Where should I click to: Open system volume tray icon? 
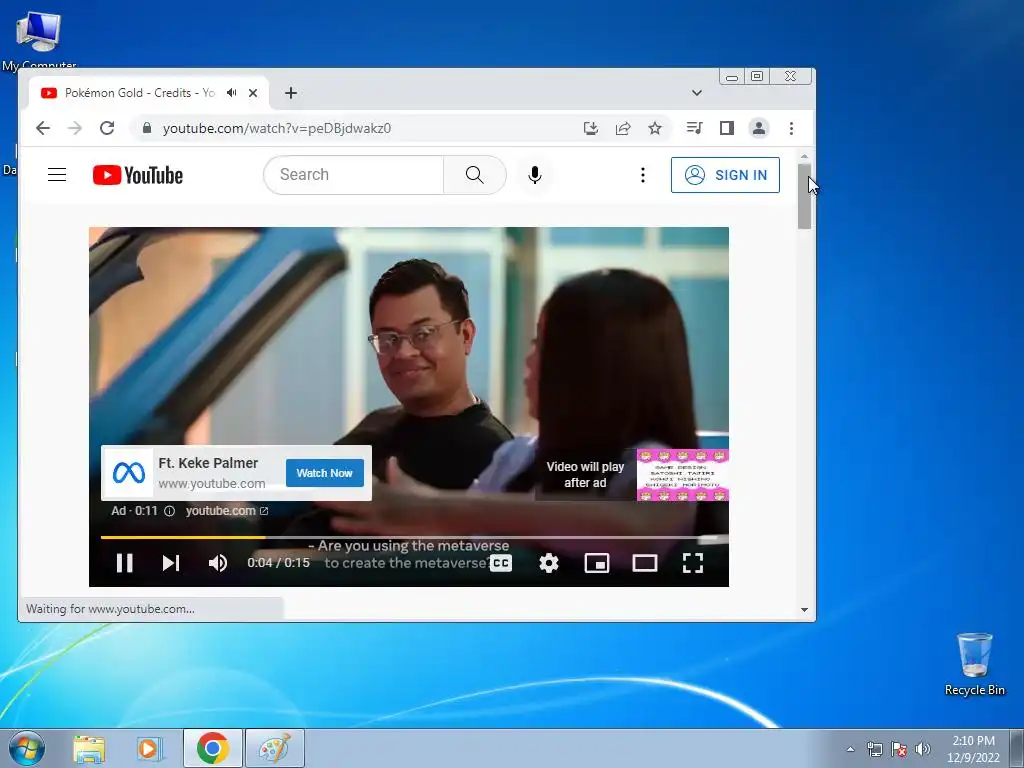coord(923,749)
